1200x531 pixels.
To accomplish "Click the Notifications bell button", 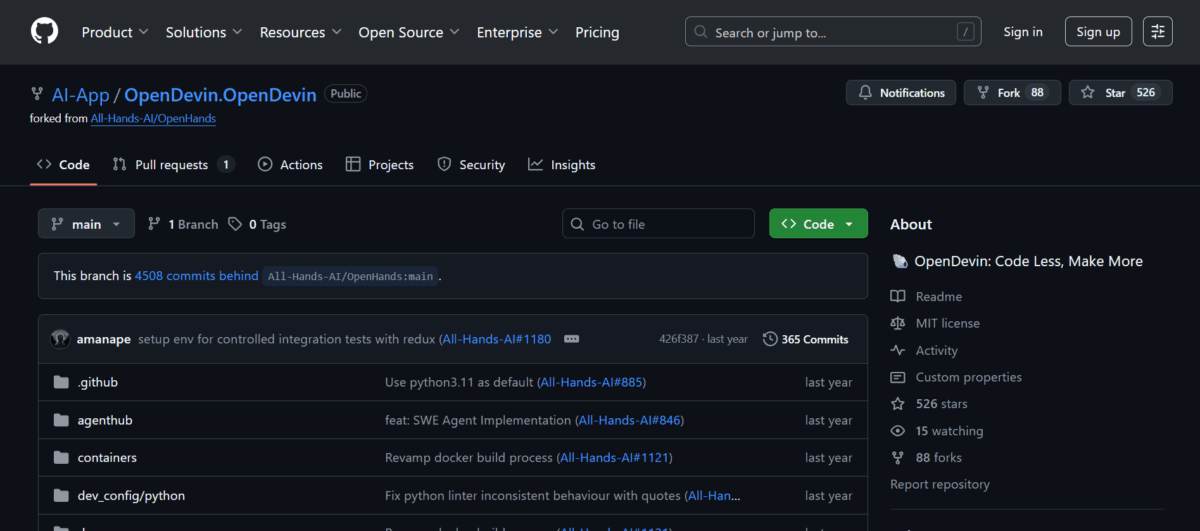I will point(901,93).
